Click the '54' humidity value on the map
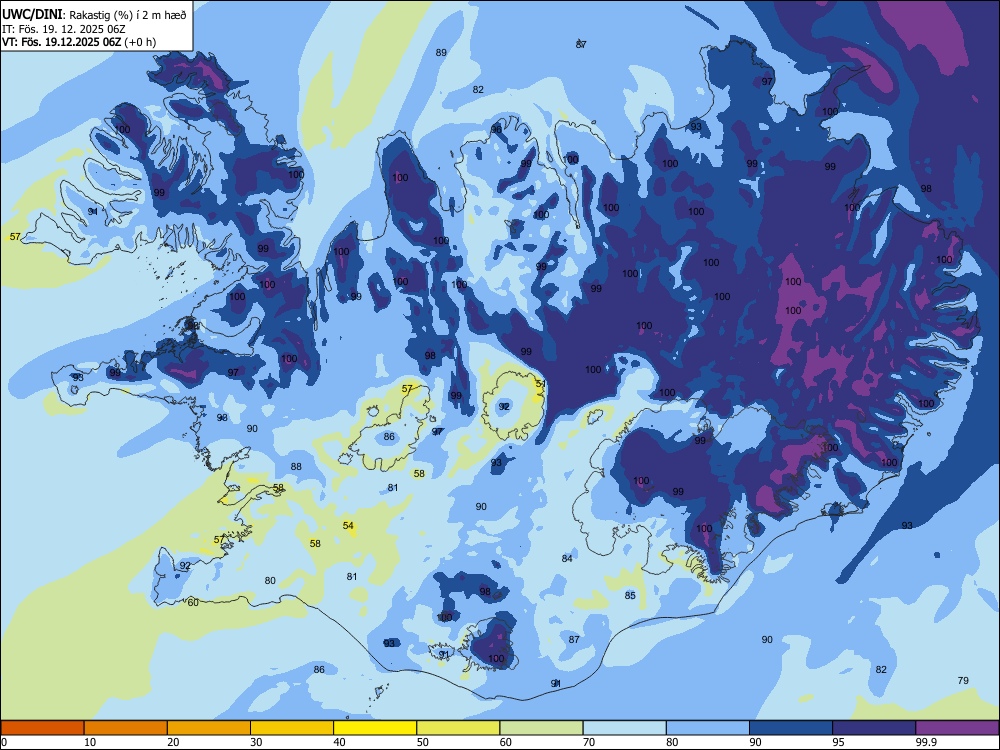Screen dimensions: 1000x750 click(x=348, y=526)
